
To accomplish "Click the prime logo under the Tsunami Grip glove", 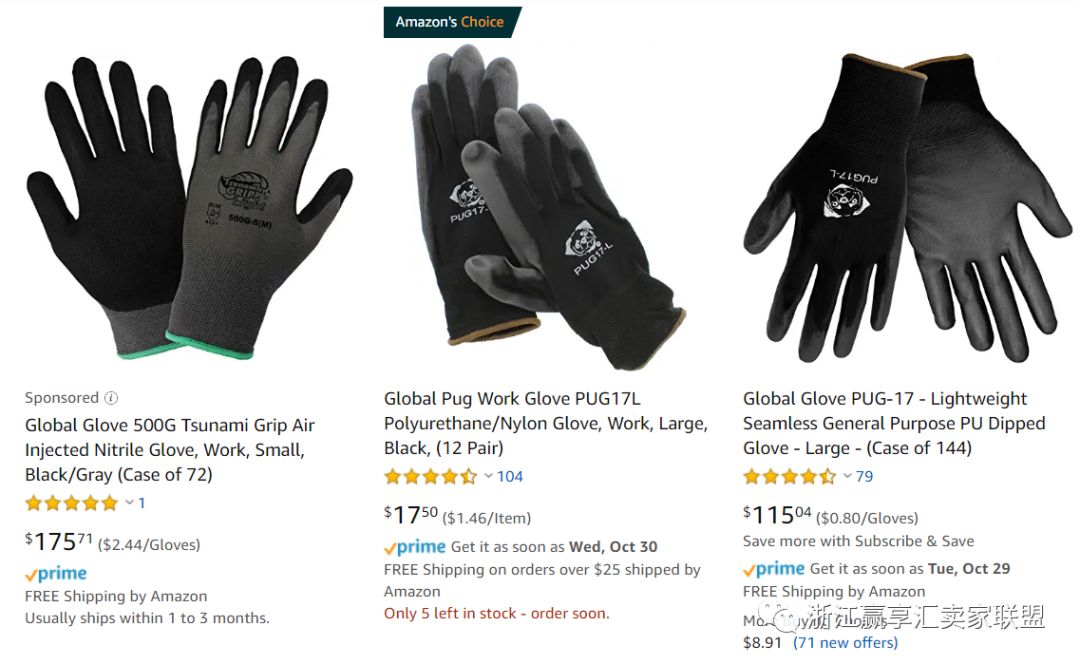I will pos(56,573).
